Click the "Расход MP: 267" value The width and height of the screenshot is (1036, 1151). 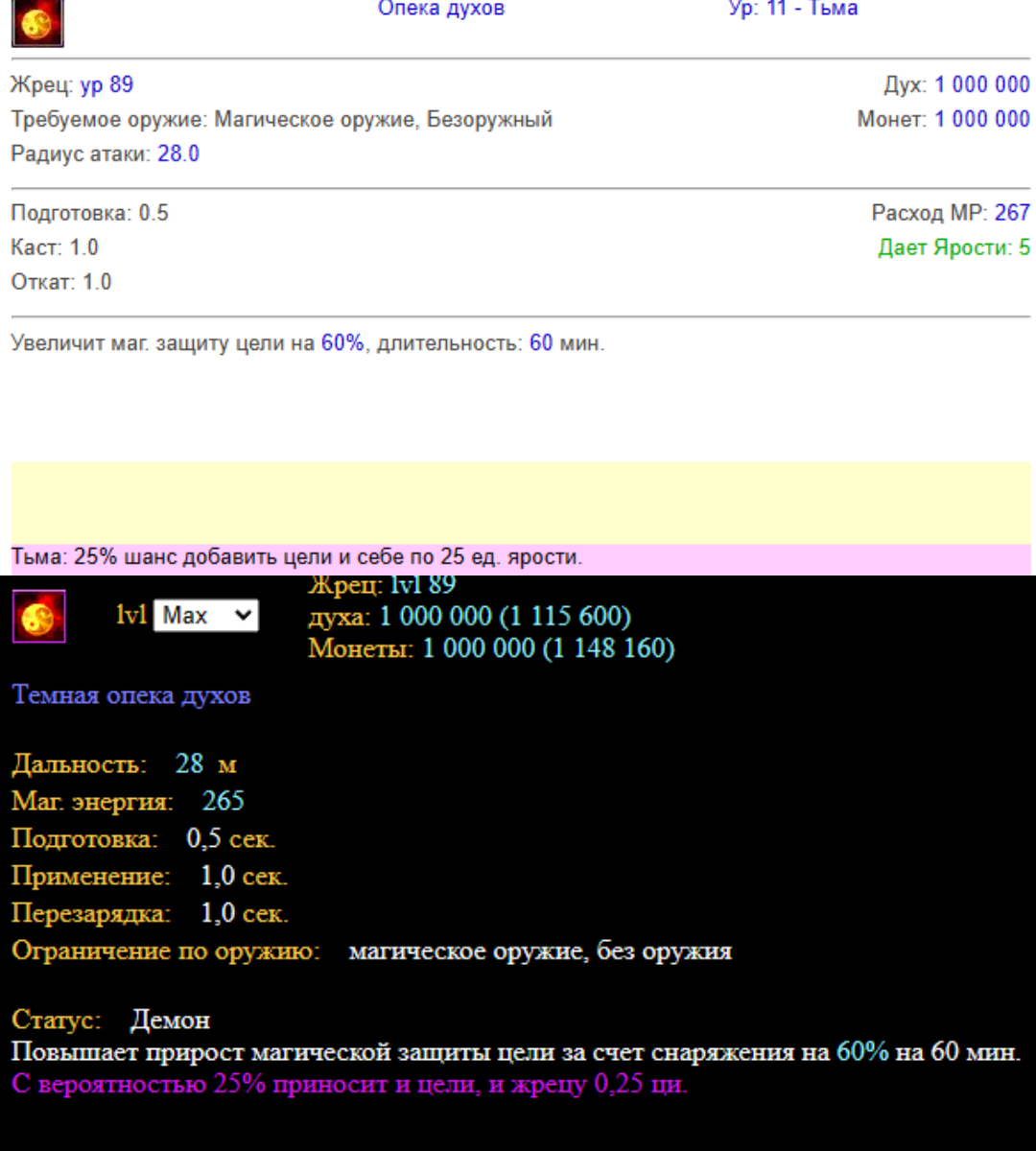(950, 213)
